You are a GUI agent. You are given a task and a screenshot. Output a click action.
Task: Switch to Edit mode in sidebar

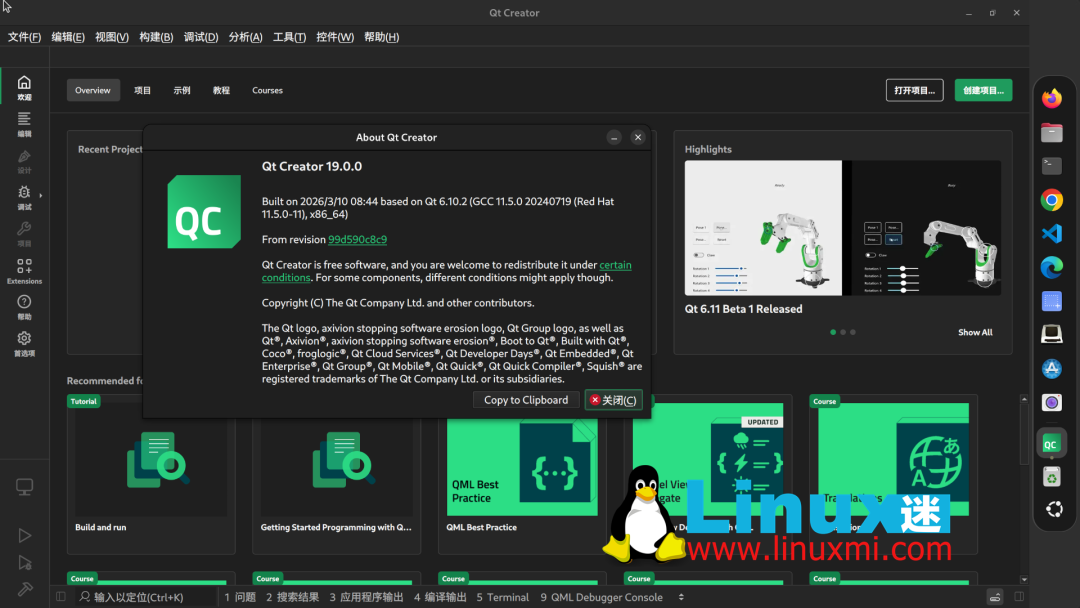click(24, 124)
